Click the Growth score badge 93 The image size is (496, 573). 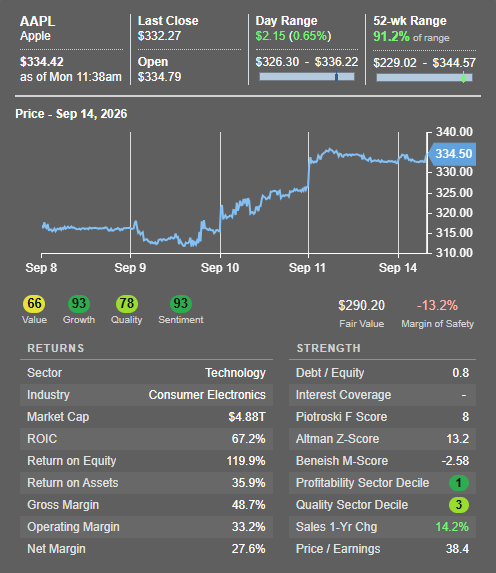coord(79,304)
